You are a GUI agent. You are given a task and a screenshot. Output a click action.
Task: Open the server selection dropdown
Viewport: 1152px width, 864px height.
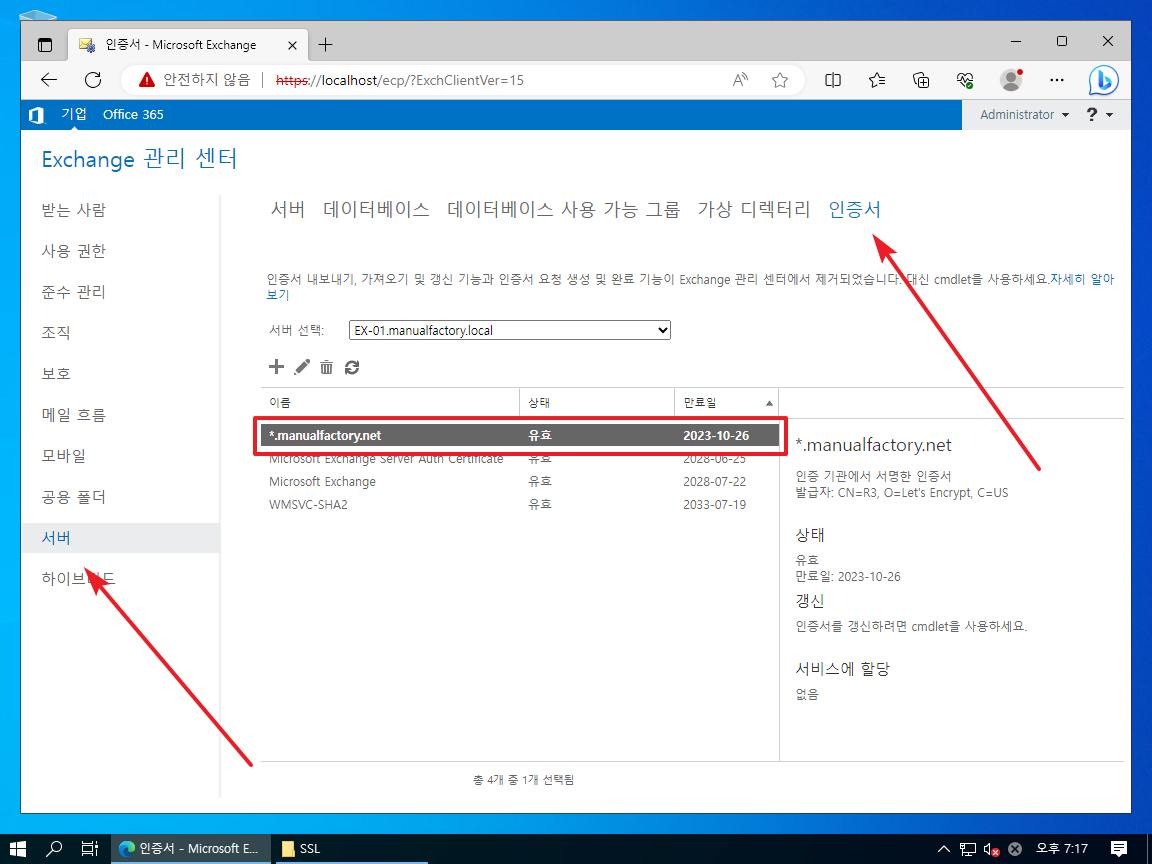[510, 330]
